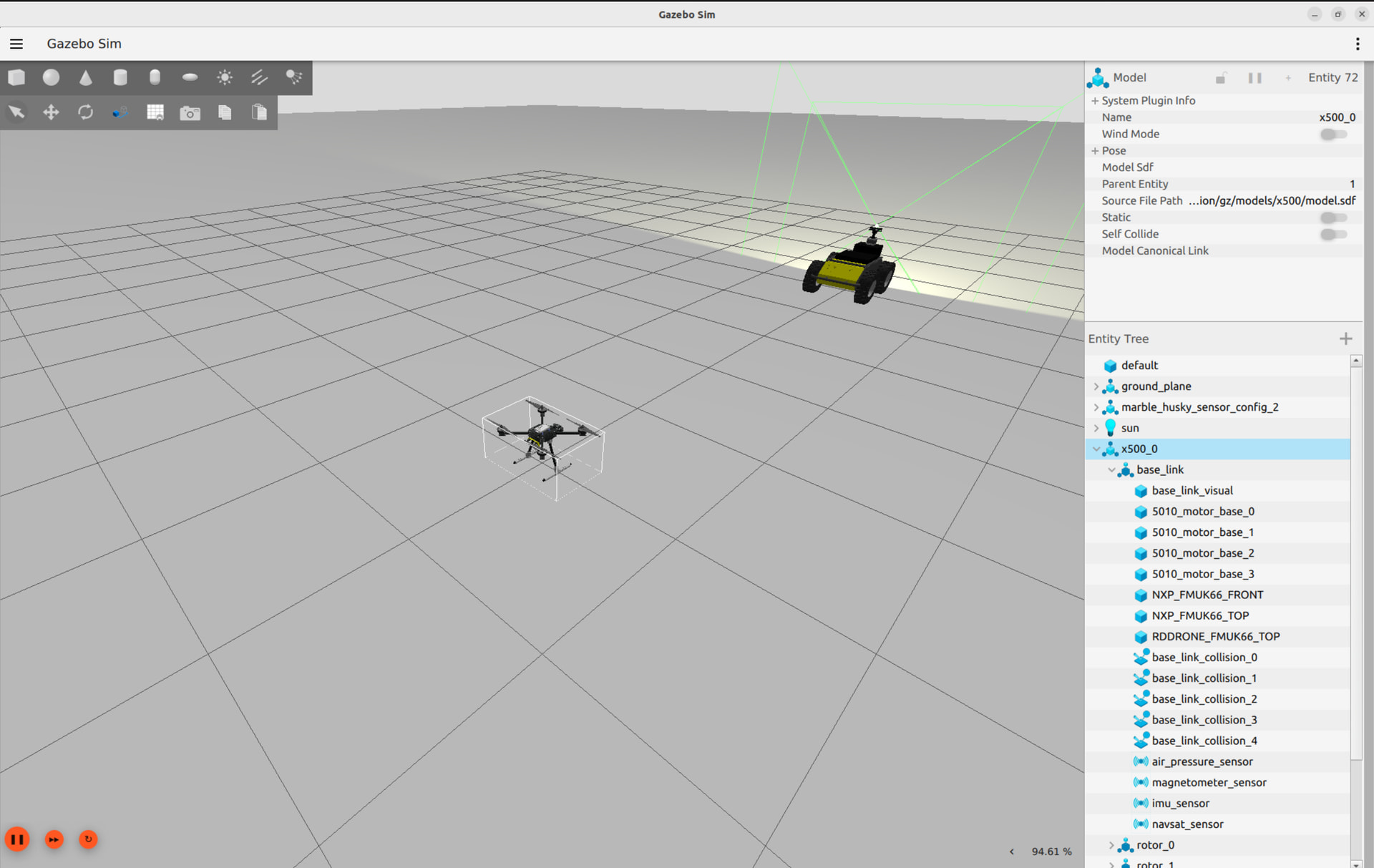Open the hamburger menu

(16, 44)
